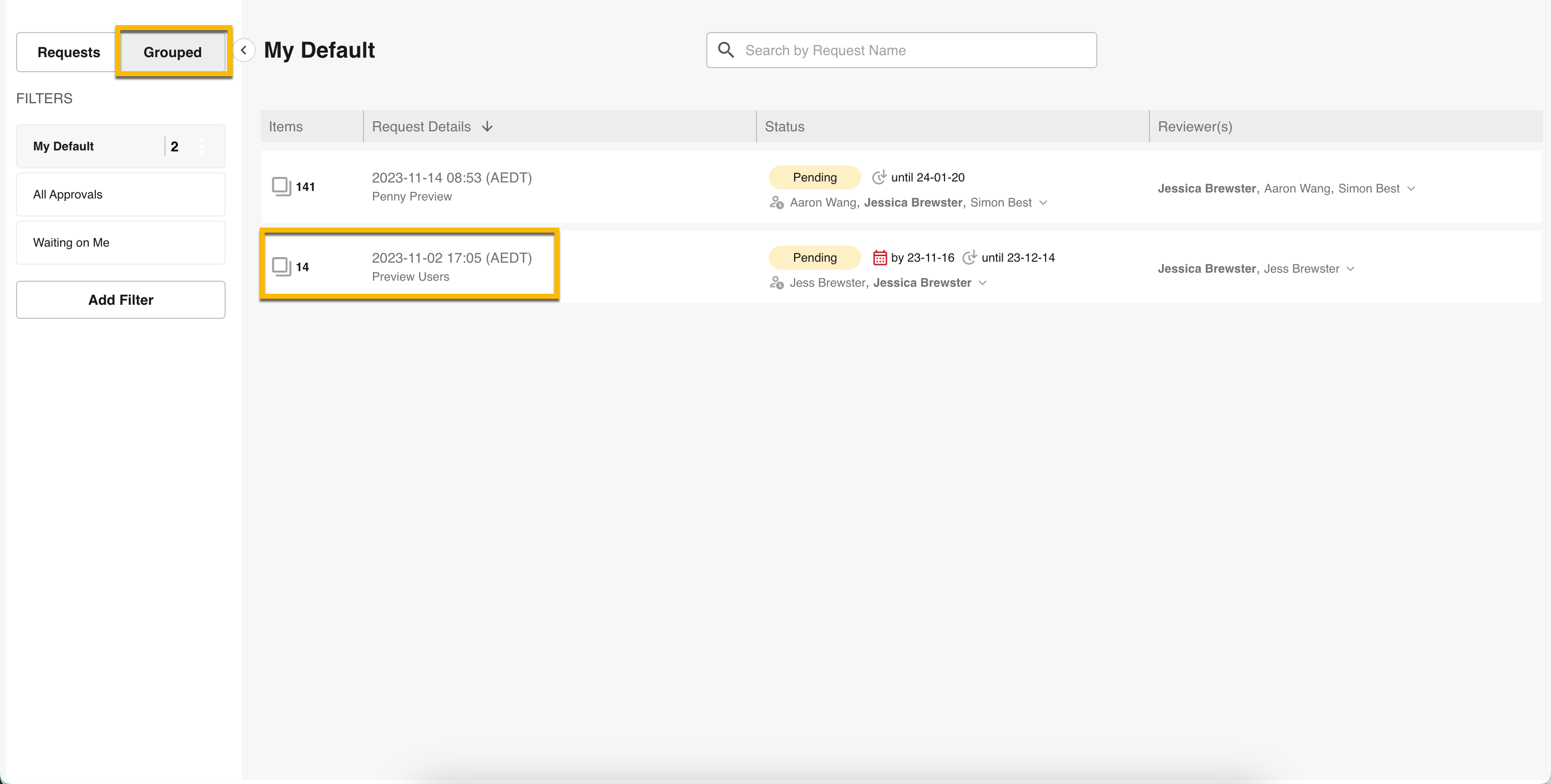
Task: Click the Add Filter button
Action: tap(120, 300)
